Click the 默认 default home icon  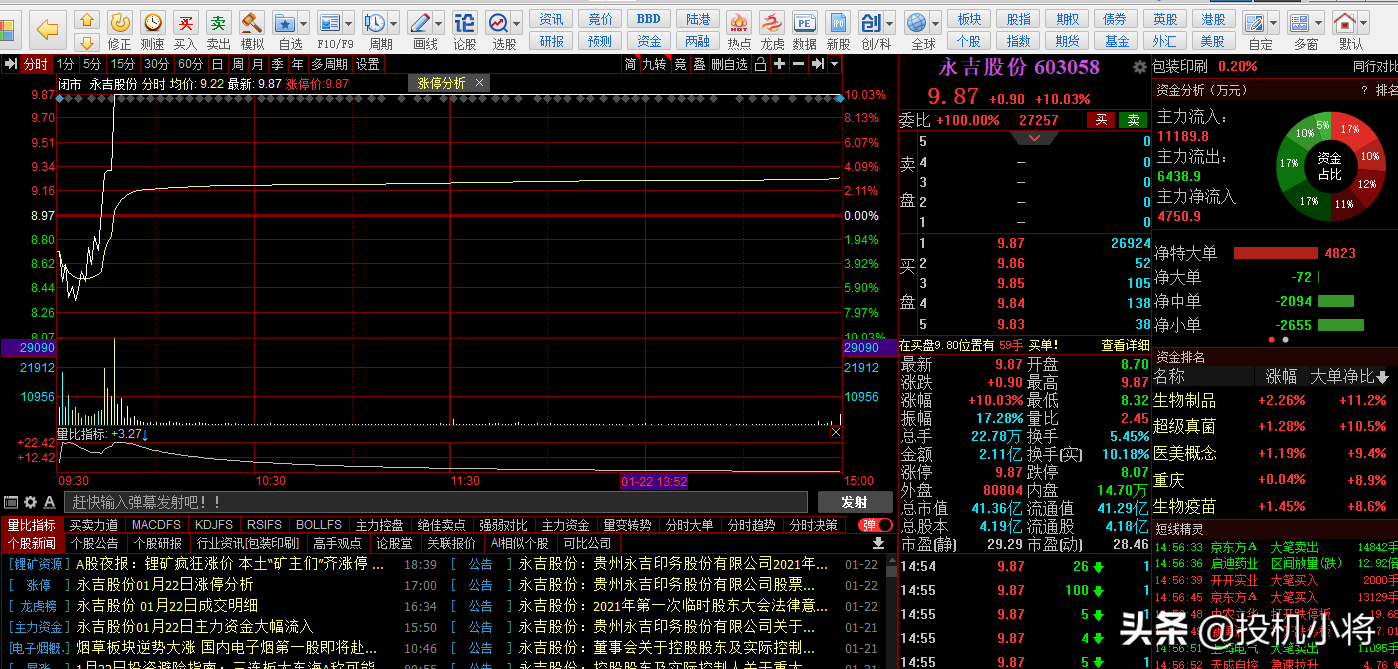point(1344,22)
